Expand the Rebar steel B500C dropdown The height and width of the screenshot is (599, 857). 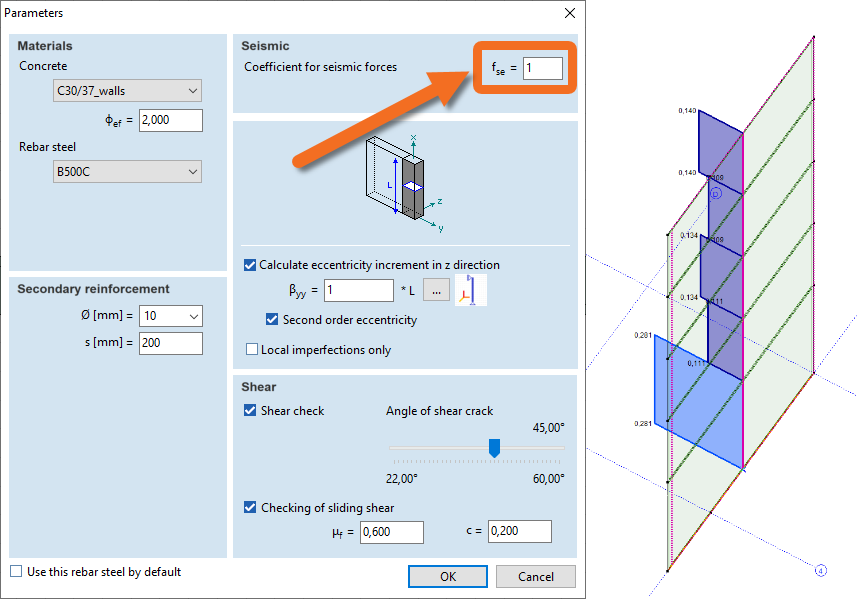[127, 172]
